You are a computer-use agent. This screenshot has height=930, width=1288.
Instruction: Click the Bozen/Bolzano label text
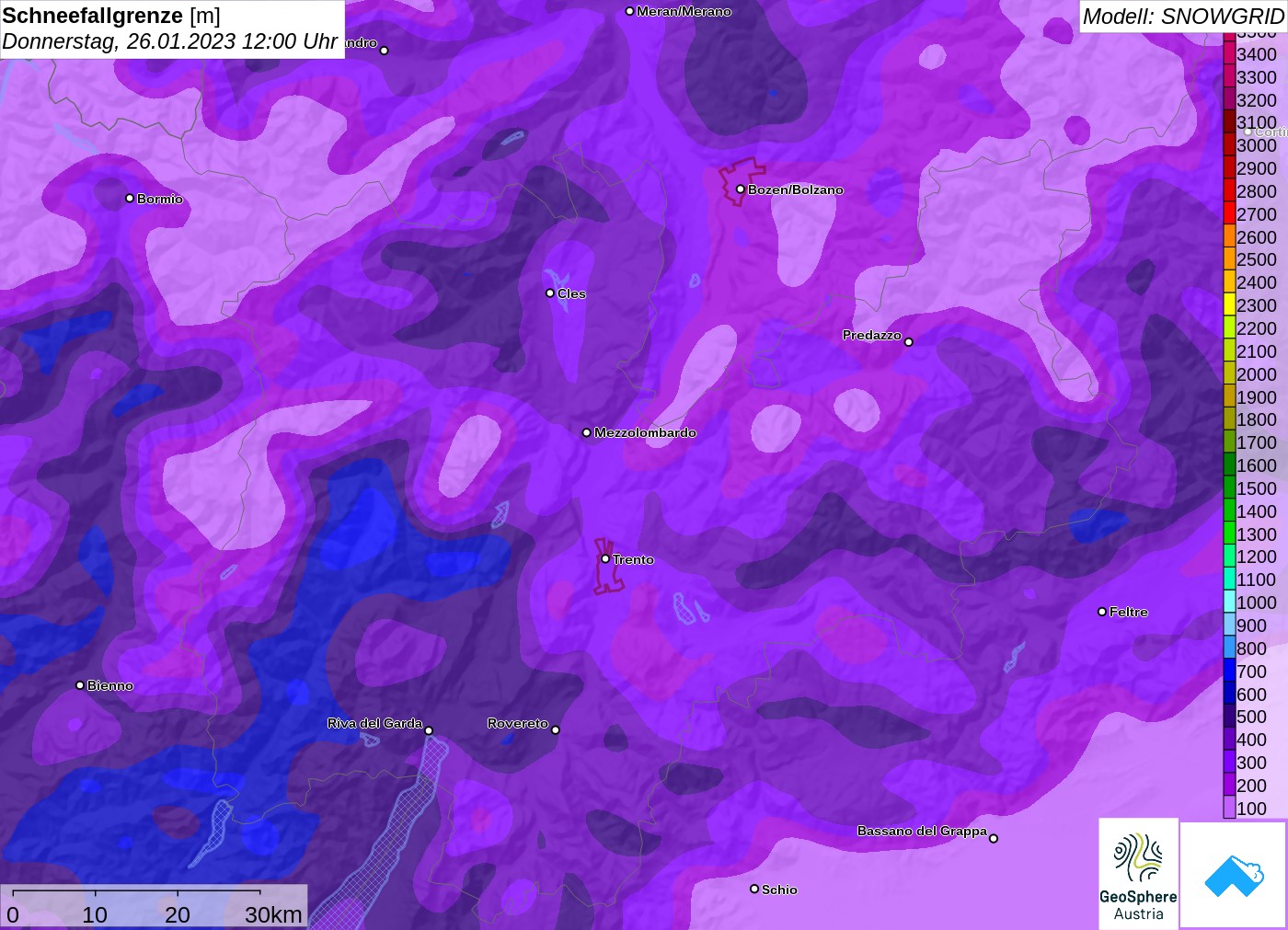coord(796,189)
